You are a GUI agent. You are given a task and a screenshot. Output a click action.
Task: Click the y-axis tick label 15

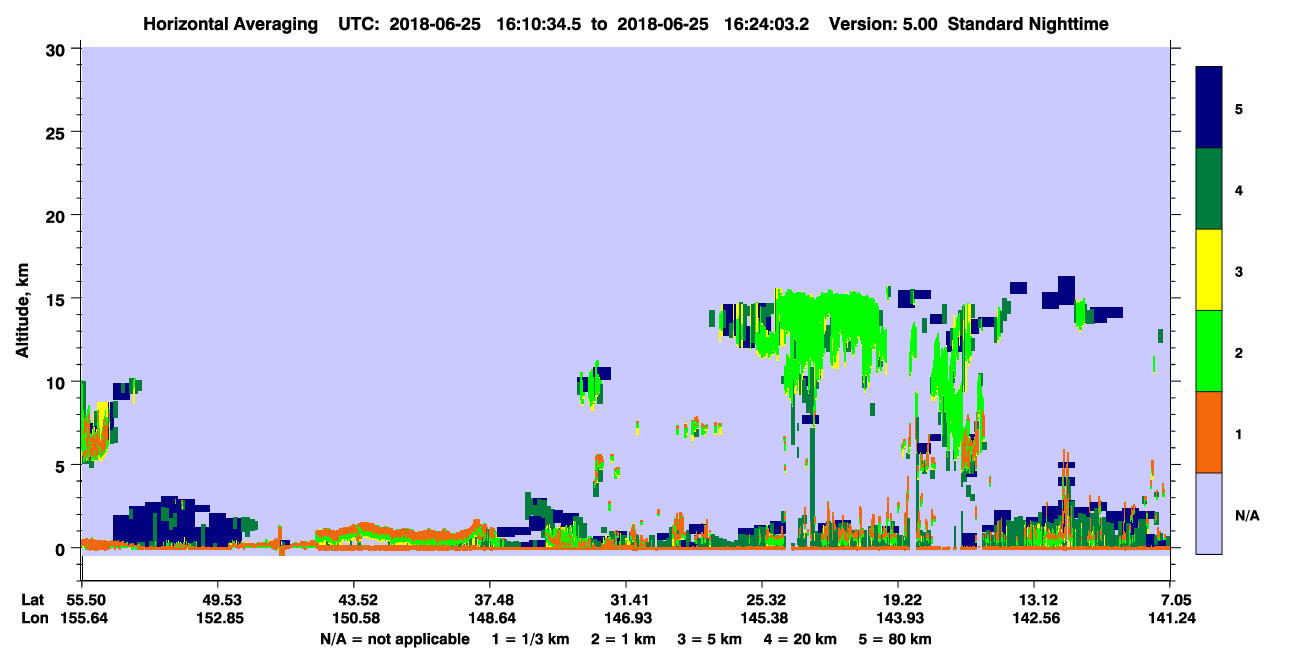click(x=58, y=299)
